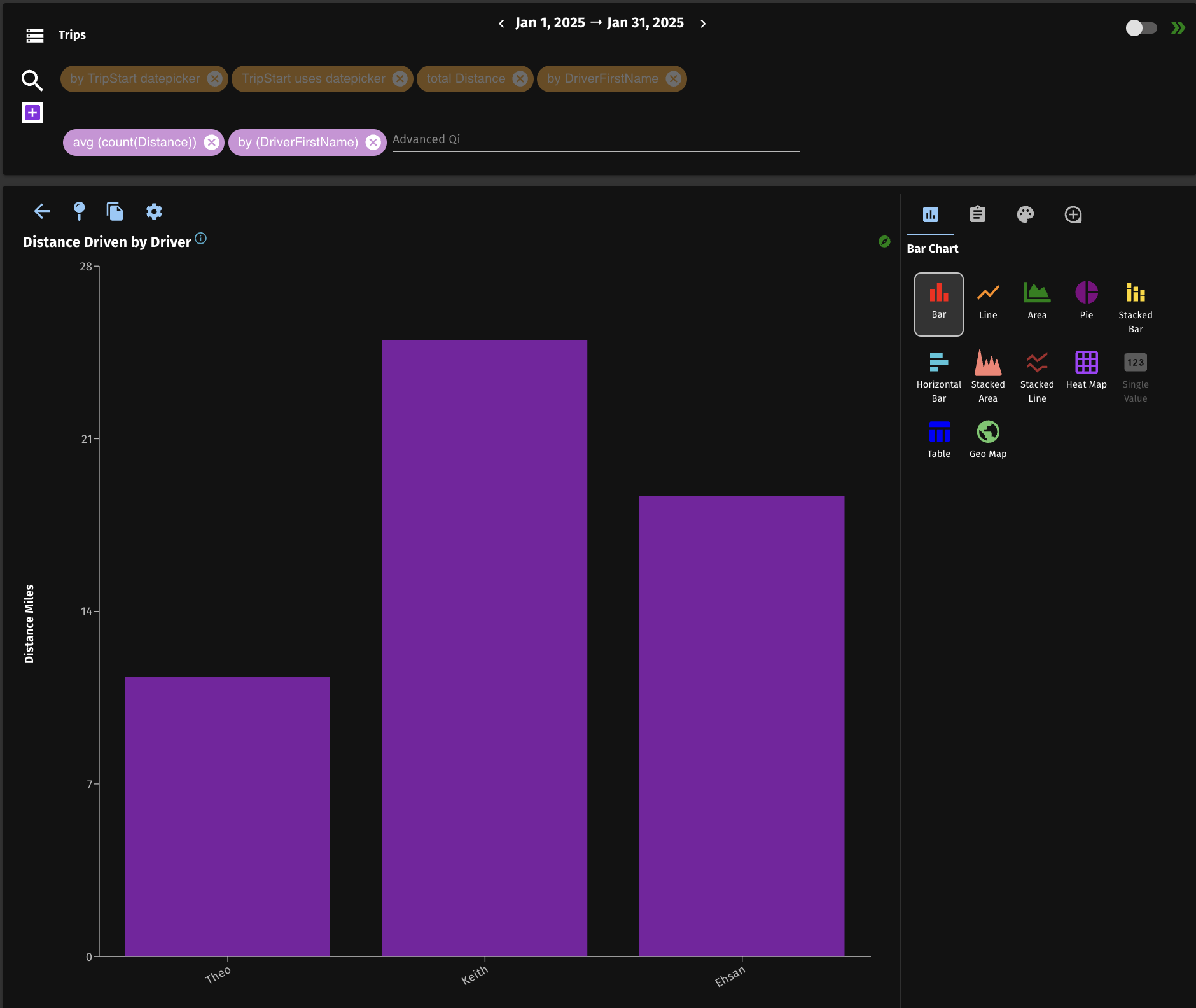This screenshot has height=1008, width=1196.
Task: Click the search magnifier icon
Action: 32,80
